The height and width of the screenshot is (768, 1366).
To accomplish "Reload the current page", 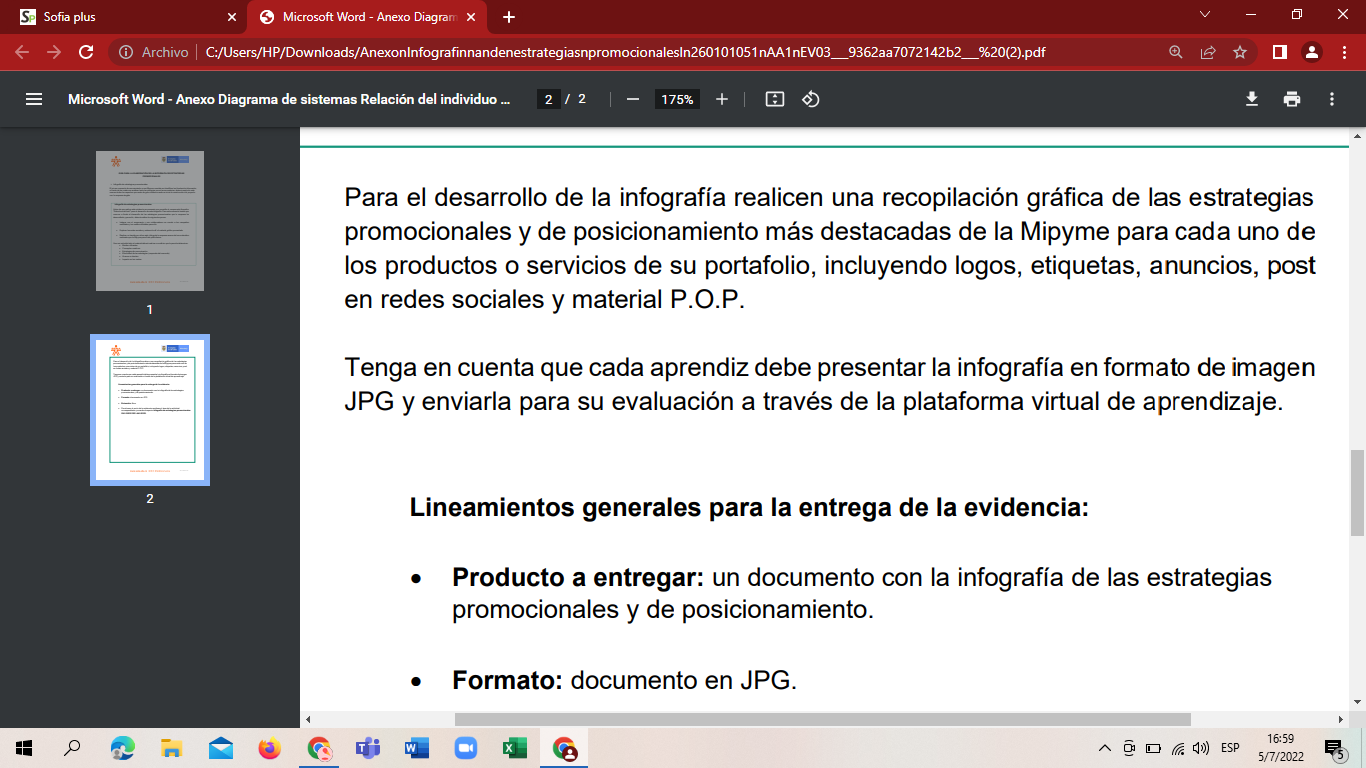I will (x=86, y=52).
